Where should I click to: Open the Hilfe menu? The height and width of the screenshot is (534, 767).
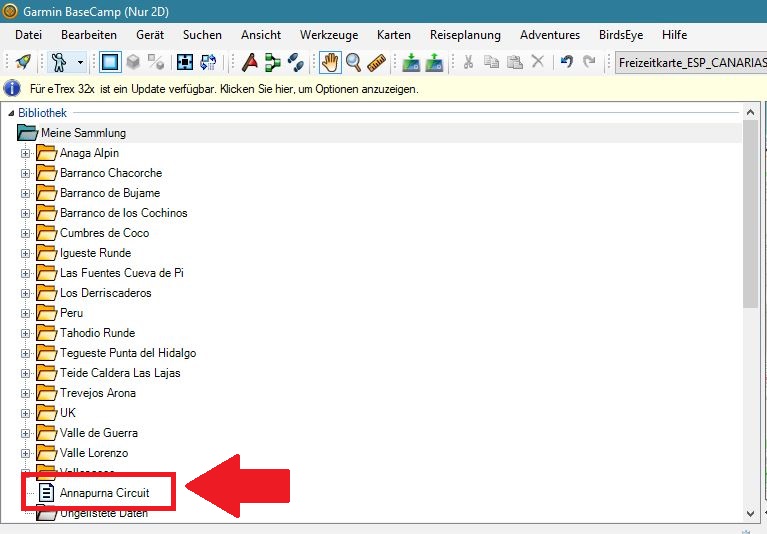[675, 35]
